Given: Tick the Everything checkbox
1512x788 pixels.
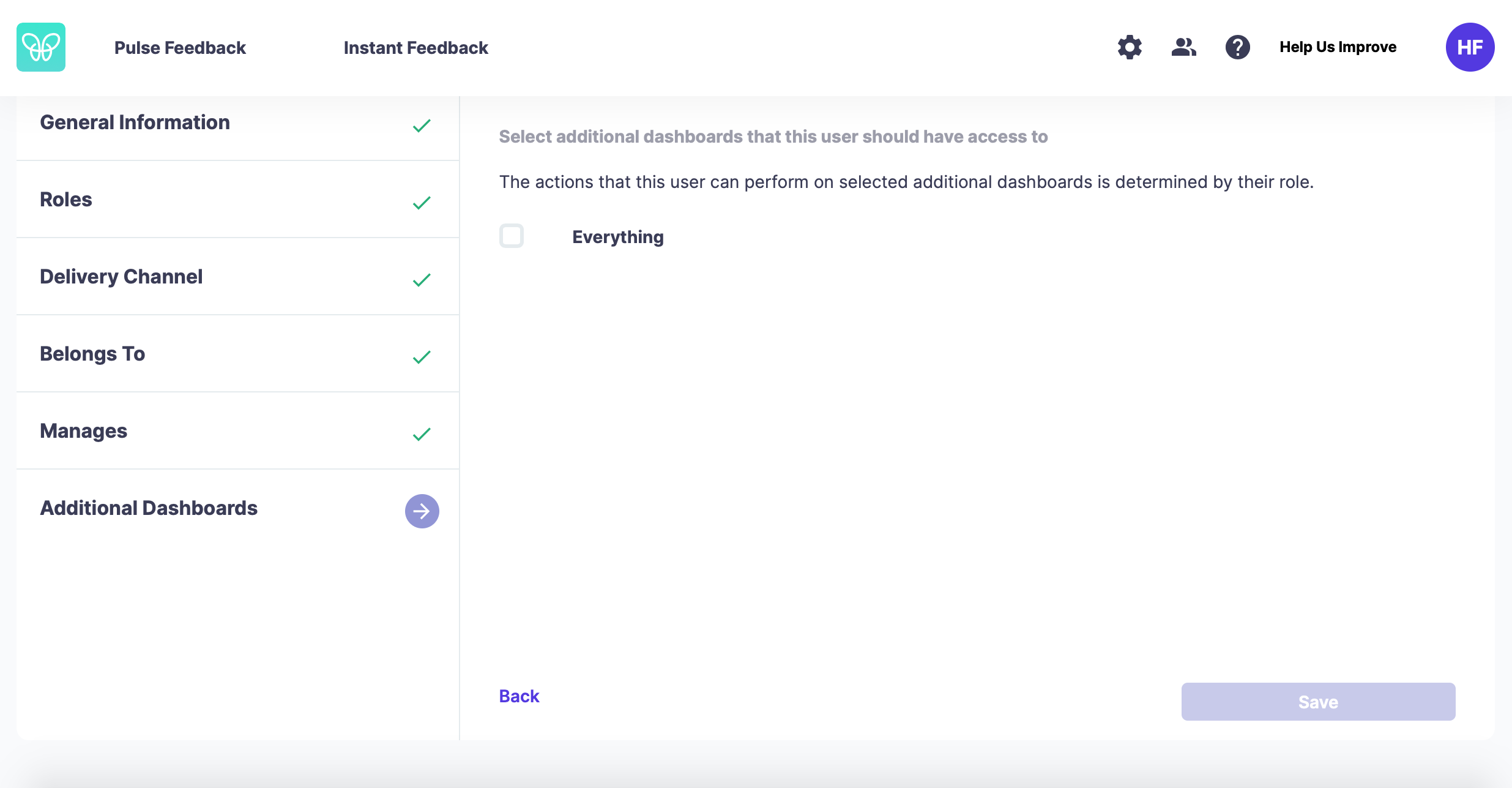Looking at the screenshot, I should pos(512,236).
